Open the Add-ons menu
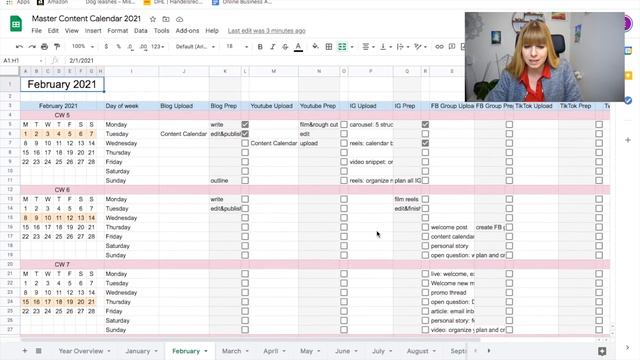The image size is (640, 360). (187, 31)
